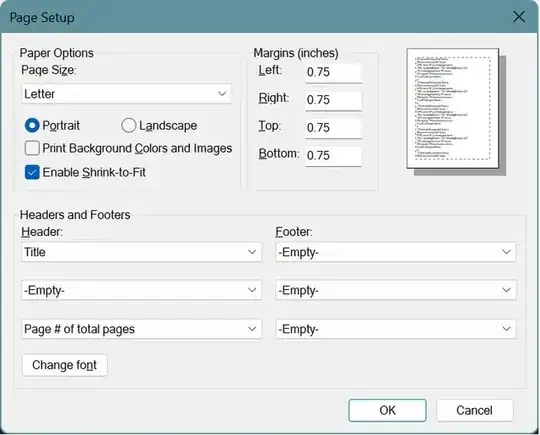Viewport: 540px width, 435px height.
Task: Click the Top margin input field
Action: pyautogui.click(x=333, y=128)
